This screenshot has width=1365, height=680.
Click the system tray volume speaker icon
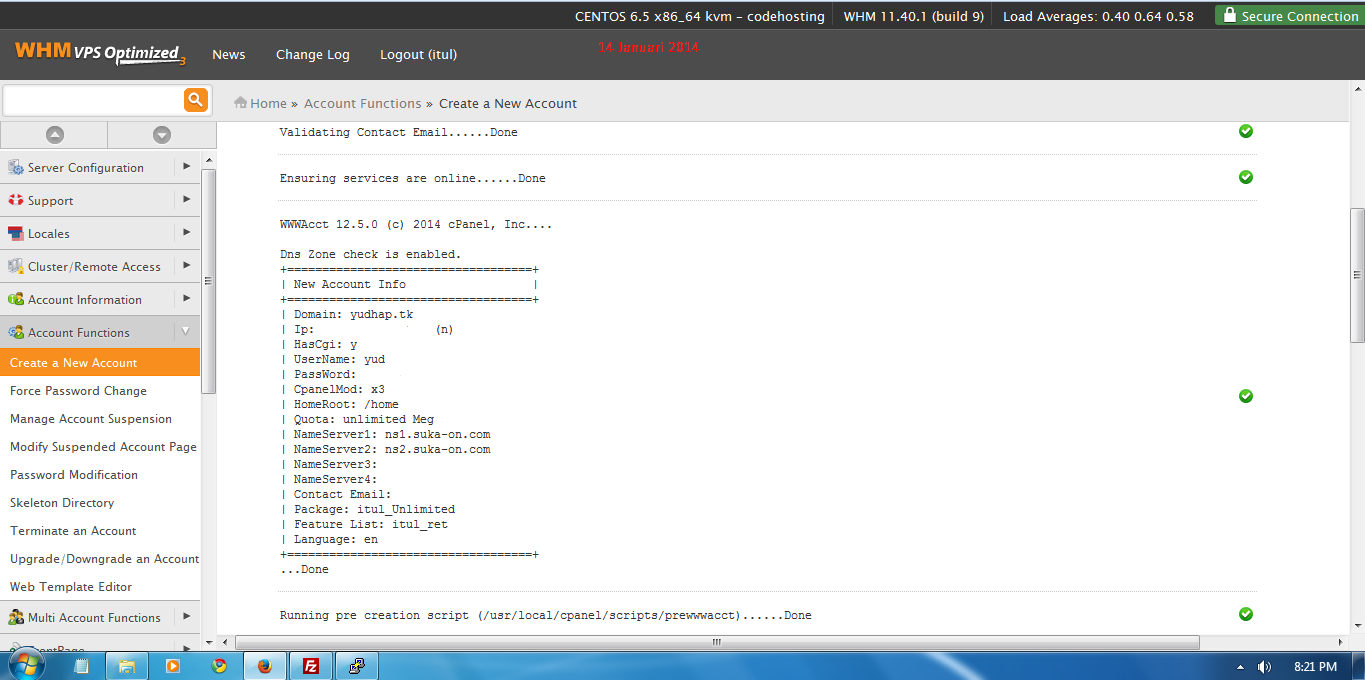click(1264, 667)
